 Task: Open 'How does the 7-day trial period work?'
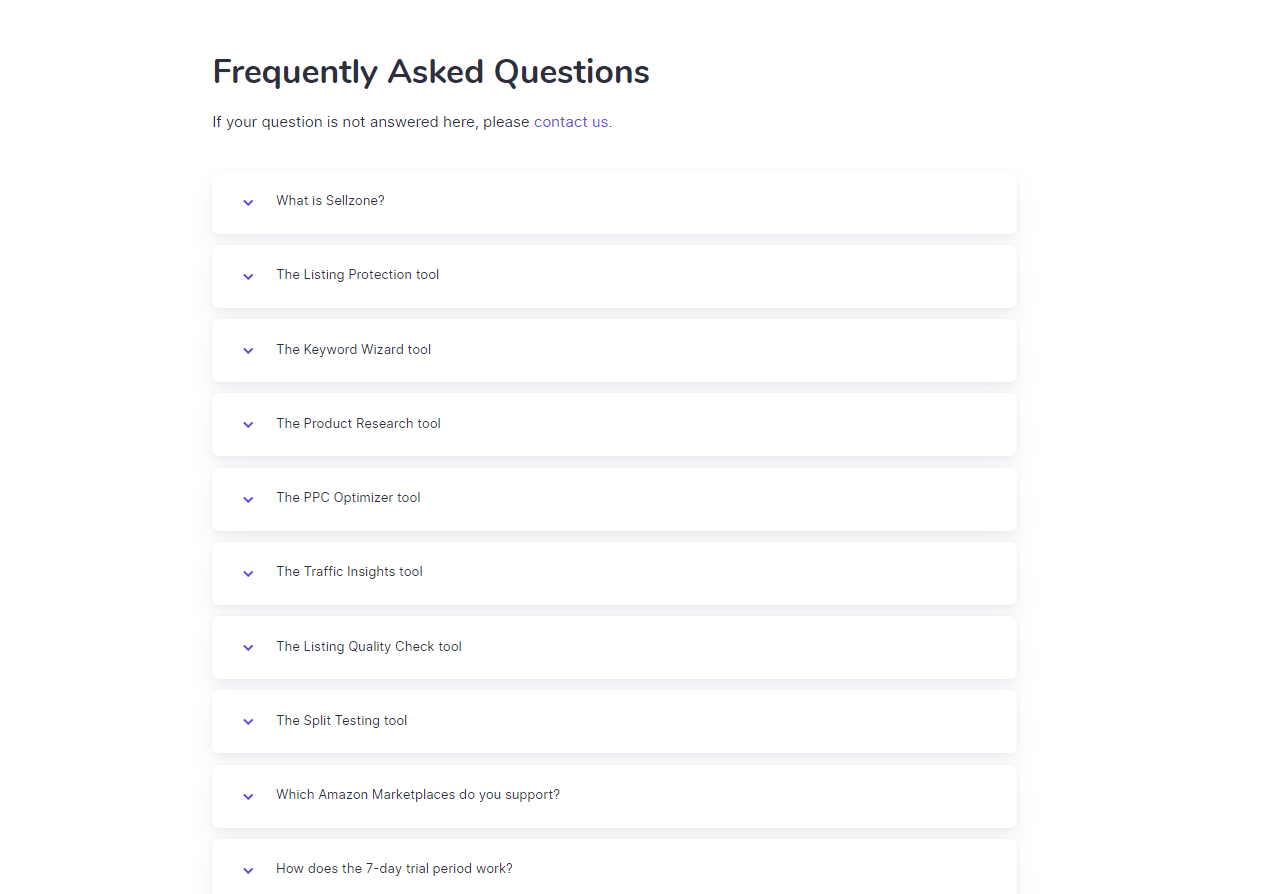(394, 869)
